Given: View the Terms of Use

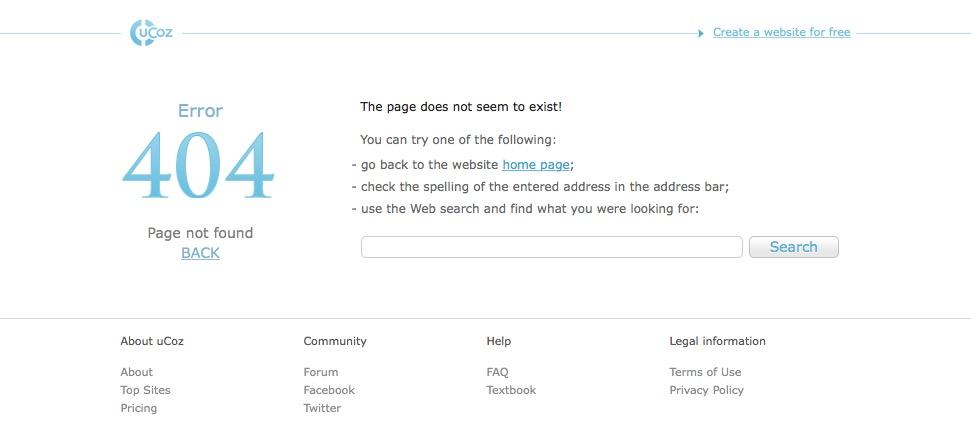Looking at the screenshot, I should [705, 372].
